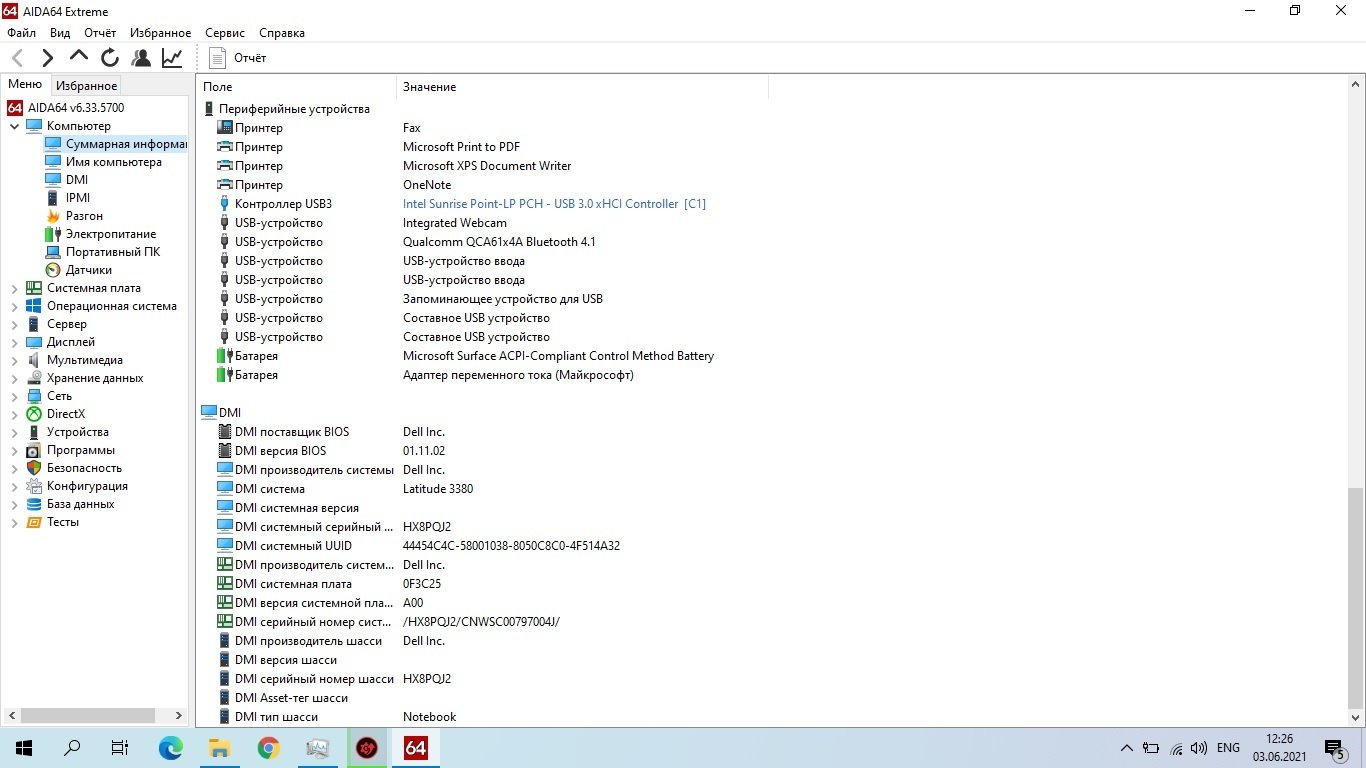Select the Имя компьютера tree item
Screen dimensions: 1366x768
pos(103,162)
